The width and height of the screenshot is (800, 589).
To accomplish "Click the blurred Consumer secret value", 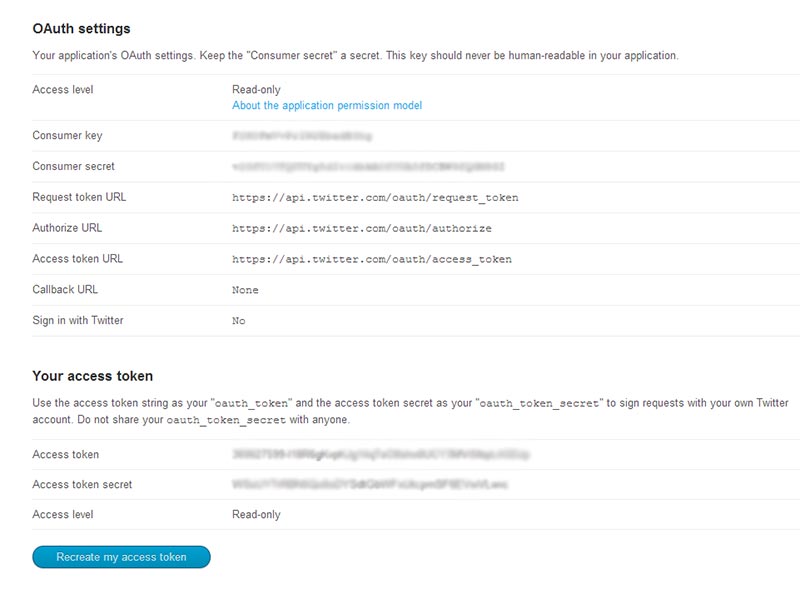I will (368, 167).
